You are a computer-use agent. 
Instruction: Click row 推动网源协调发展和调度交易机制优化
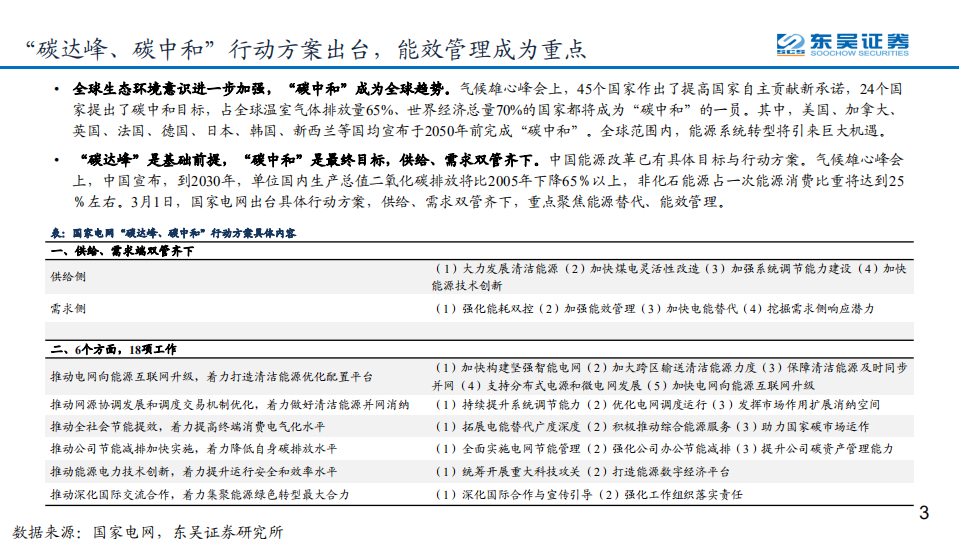480,405
